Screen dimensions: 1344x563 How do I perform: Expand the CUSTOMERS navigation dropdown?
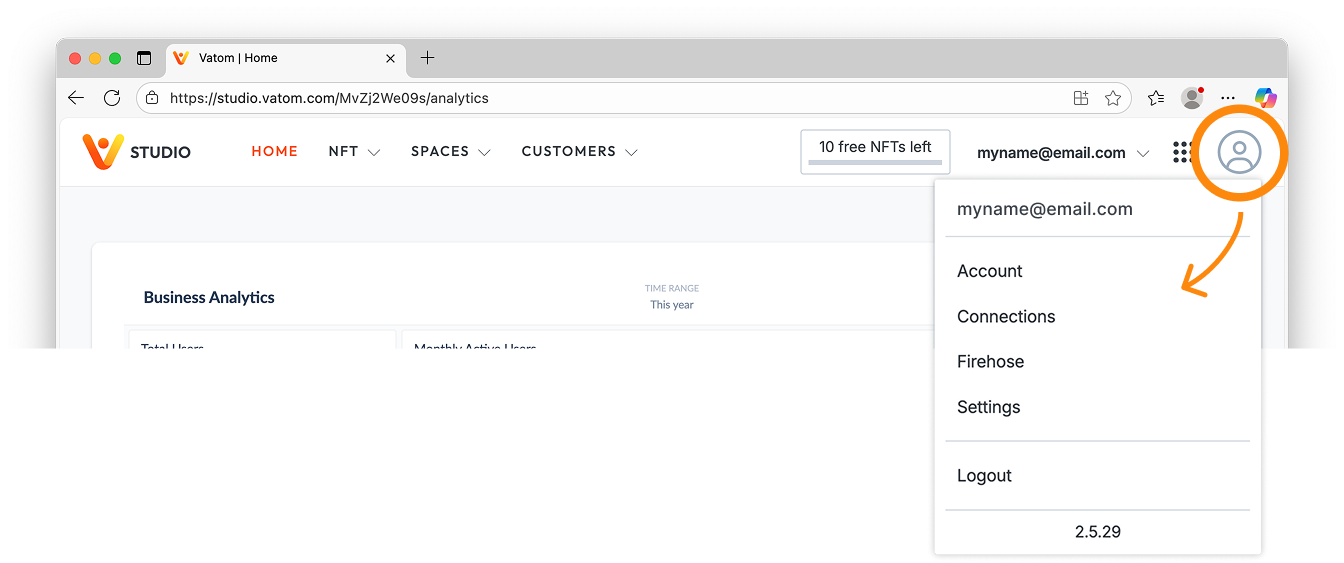click(580, 152)
